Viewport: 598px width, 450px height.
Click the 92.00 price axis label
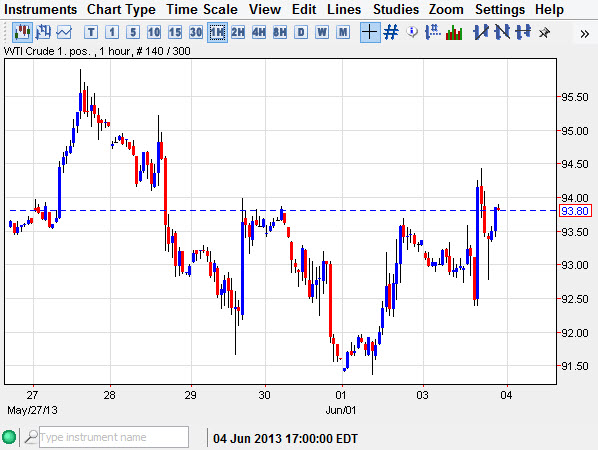(575, 333)
